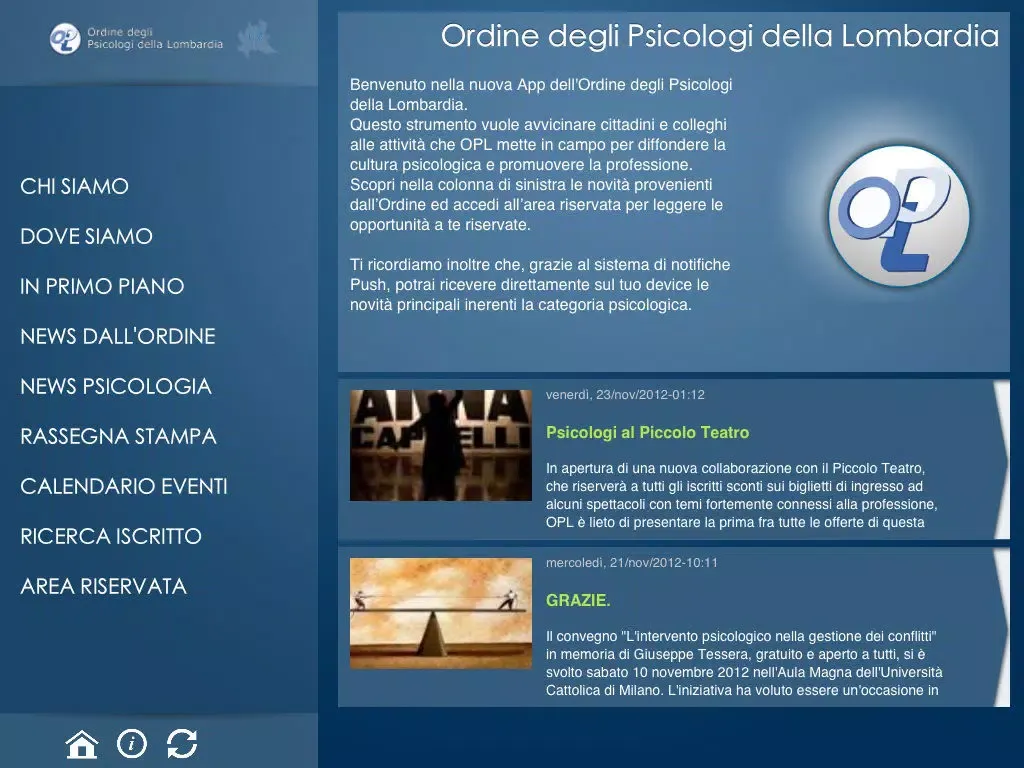Open the 'Psicologi al Piccolo Teatro' headline
The height and width of the screenshot is (768, 1024).
(647, 432)
